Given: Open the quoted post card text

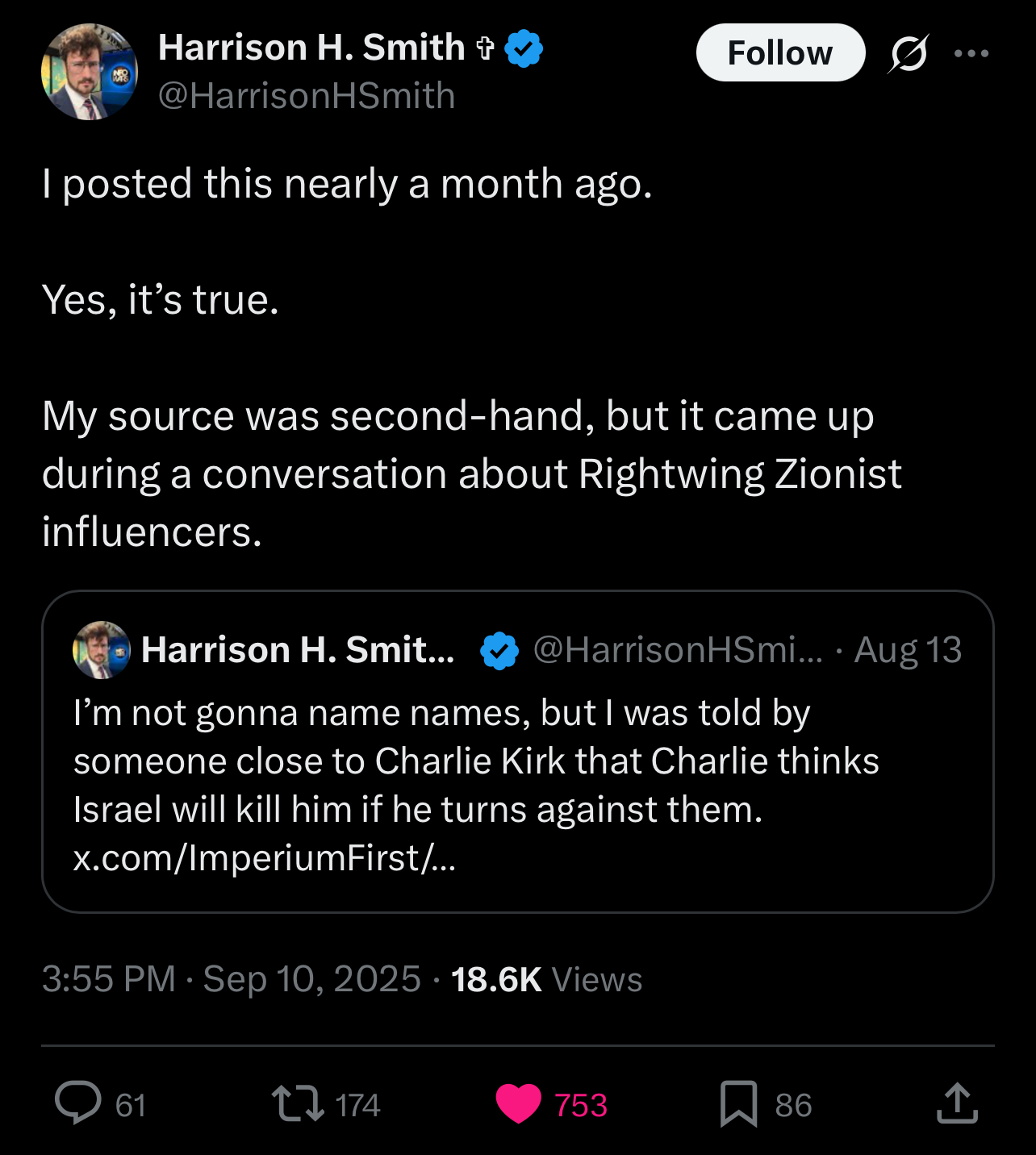Looking at the screenshot, I should [476, 761].
